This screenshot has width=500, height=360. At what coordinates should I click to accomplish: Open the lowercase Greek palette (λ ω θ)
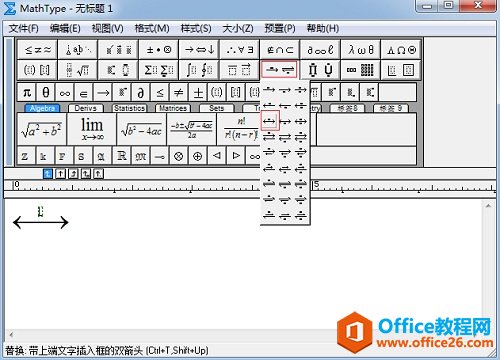tap(360, 50)
